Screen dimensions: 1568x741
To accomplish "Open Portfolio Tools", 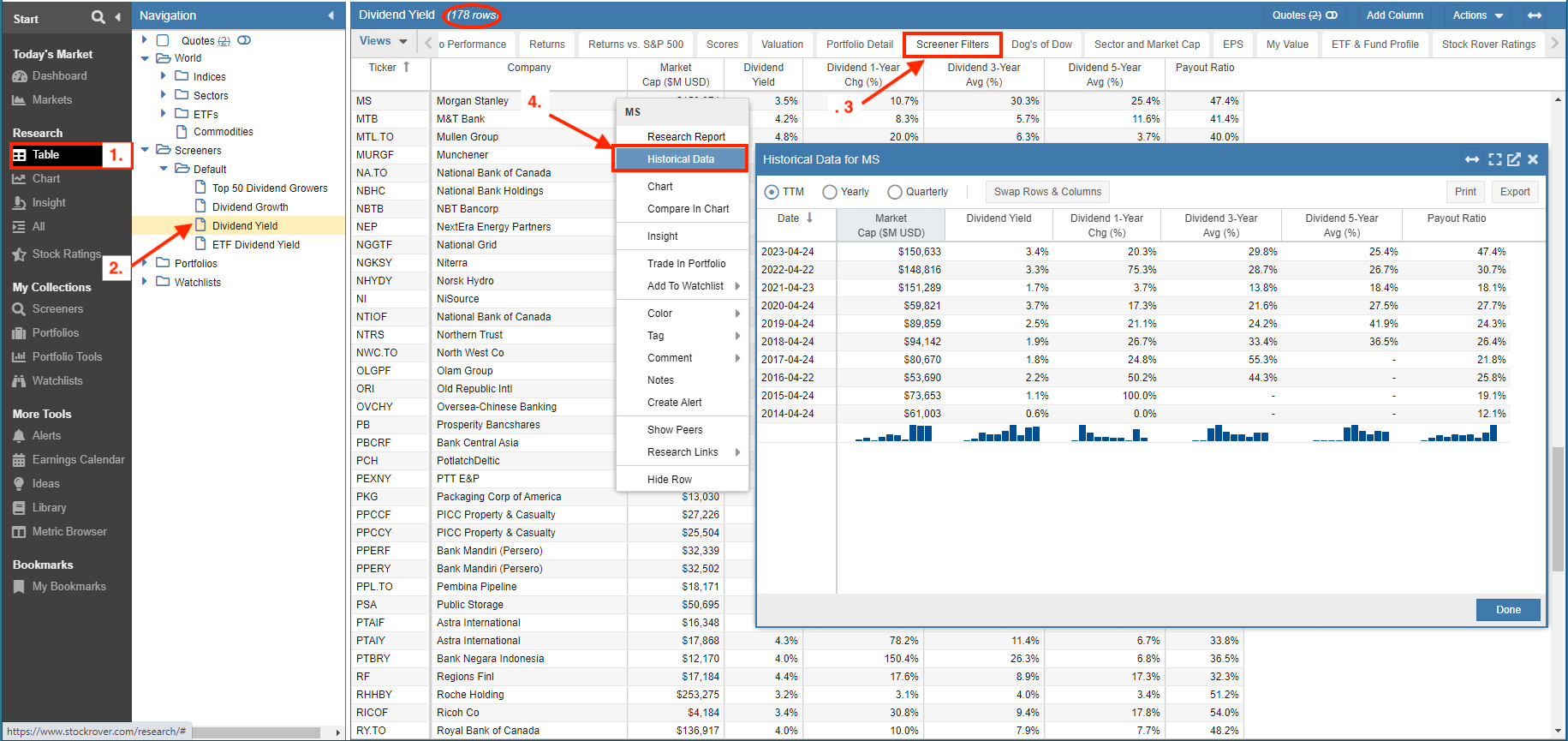I will point(57,357).
